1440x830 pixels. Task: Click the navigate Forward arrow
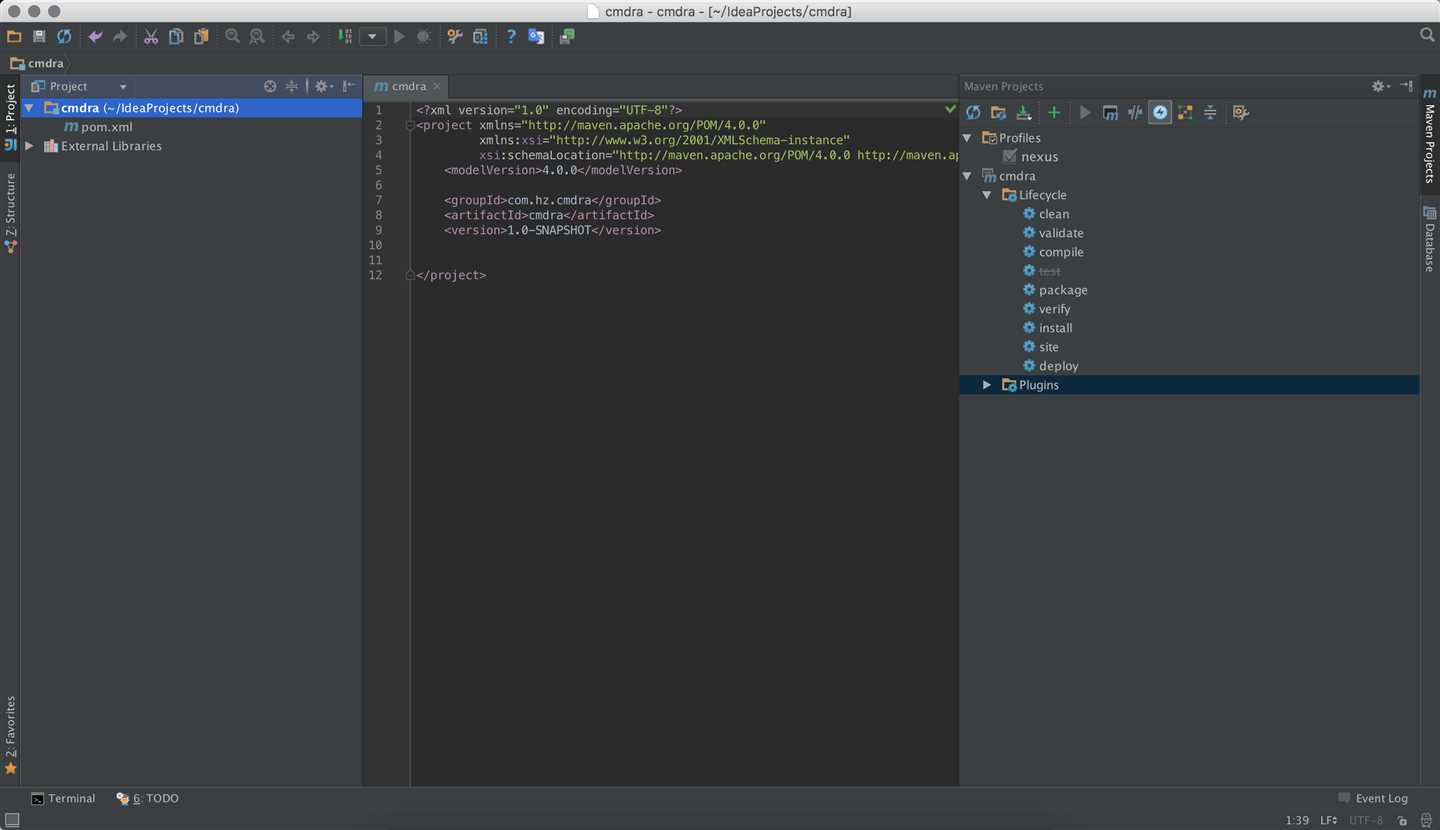313,36
